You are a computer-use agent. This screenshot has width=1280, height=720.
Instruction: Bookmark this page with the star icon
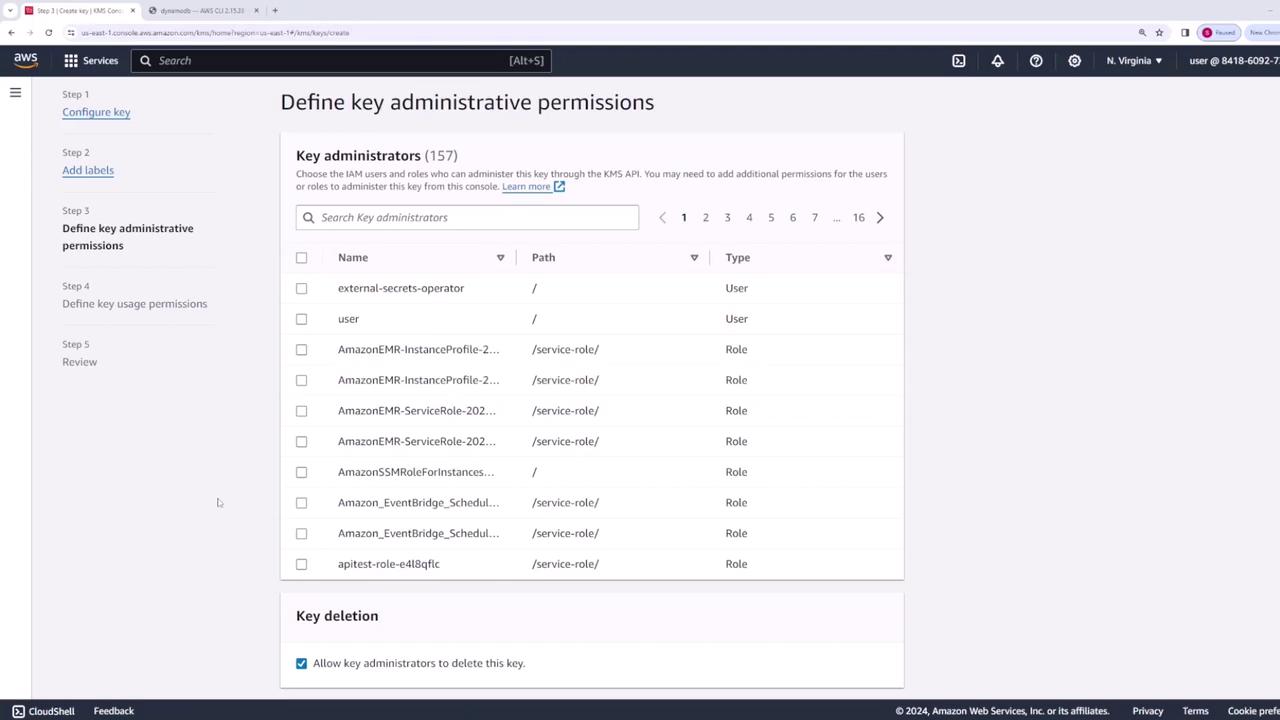[1160, 32]
